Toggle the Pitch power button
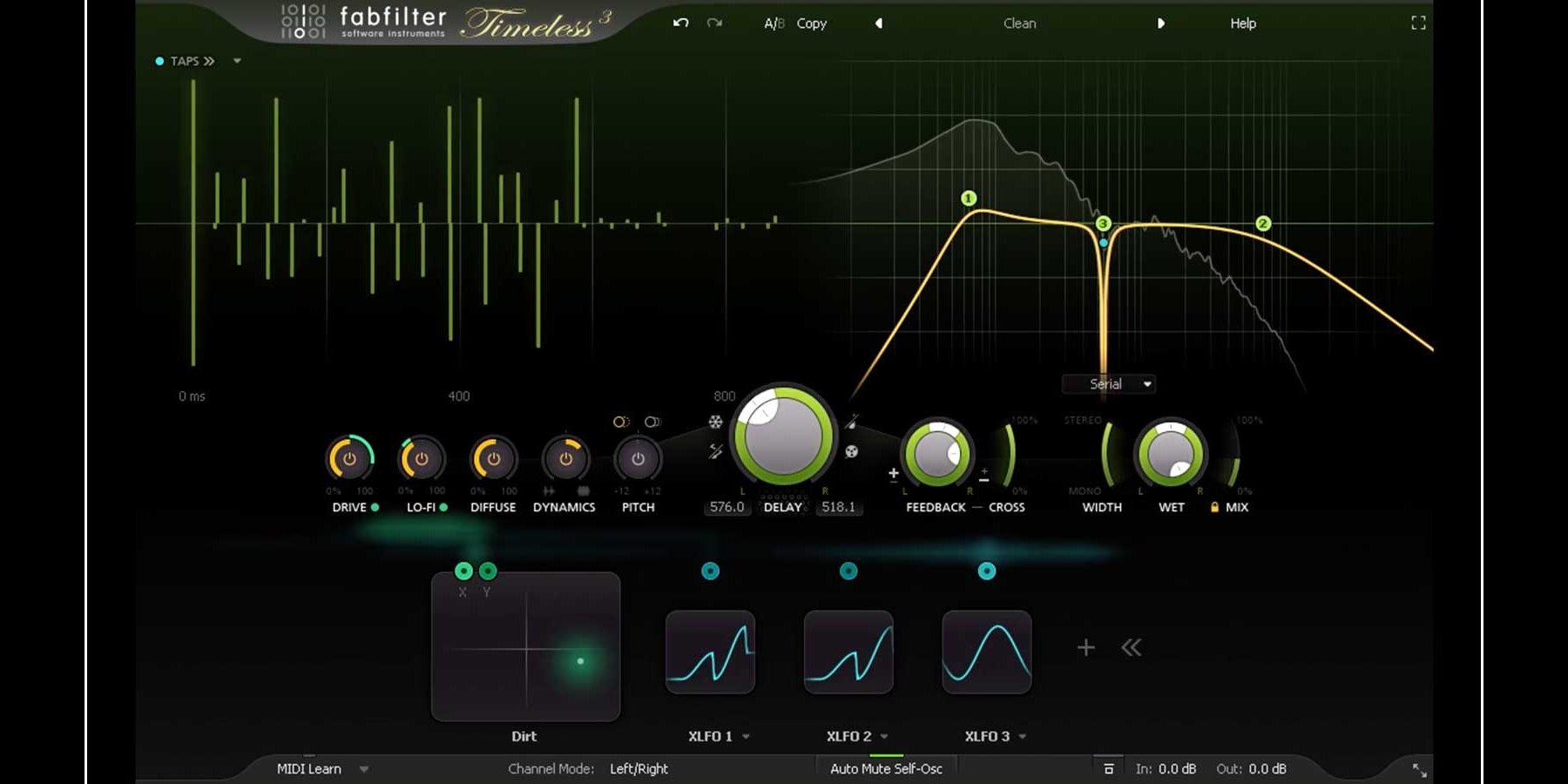 click(x=638, y=458)
